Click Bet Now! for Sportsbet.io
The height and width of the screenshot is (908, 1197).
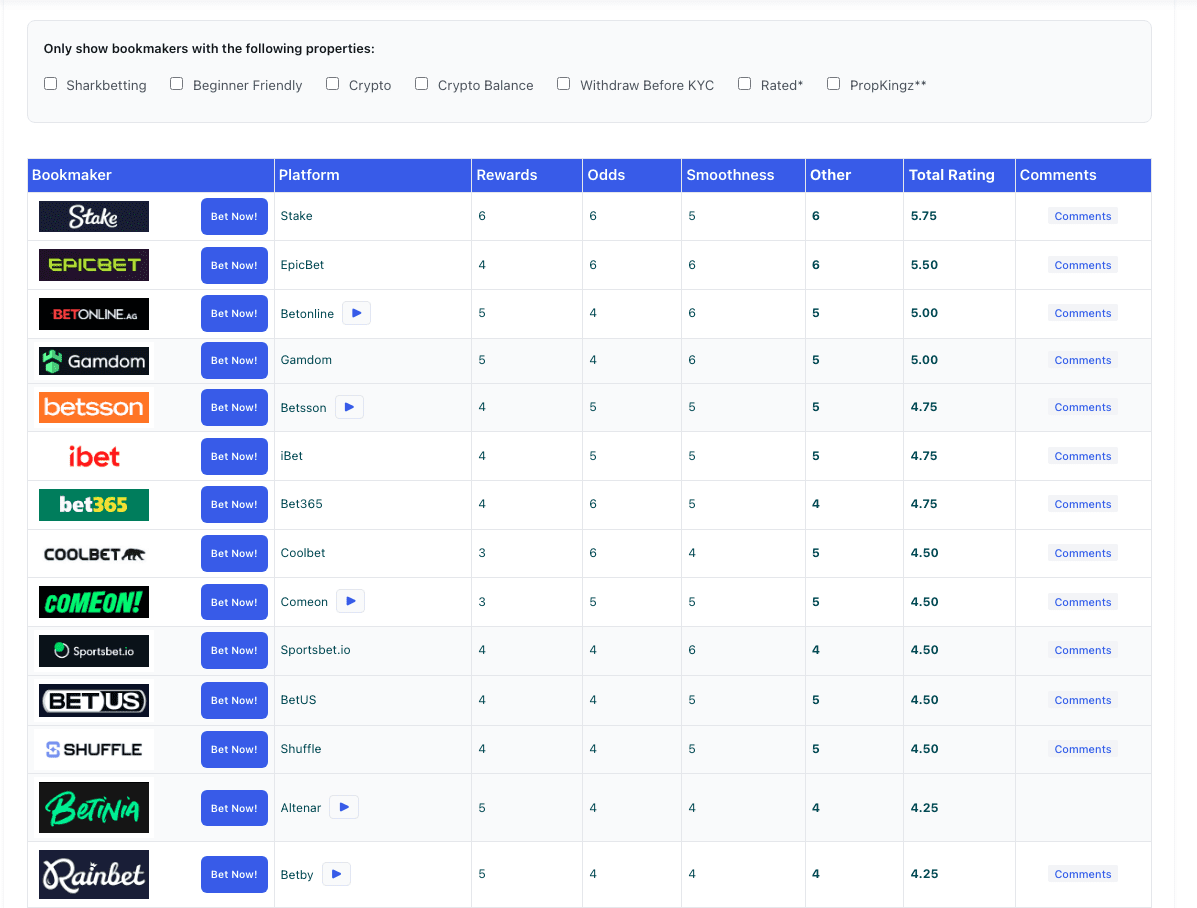pyautogui.click(x=234, y=650)
